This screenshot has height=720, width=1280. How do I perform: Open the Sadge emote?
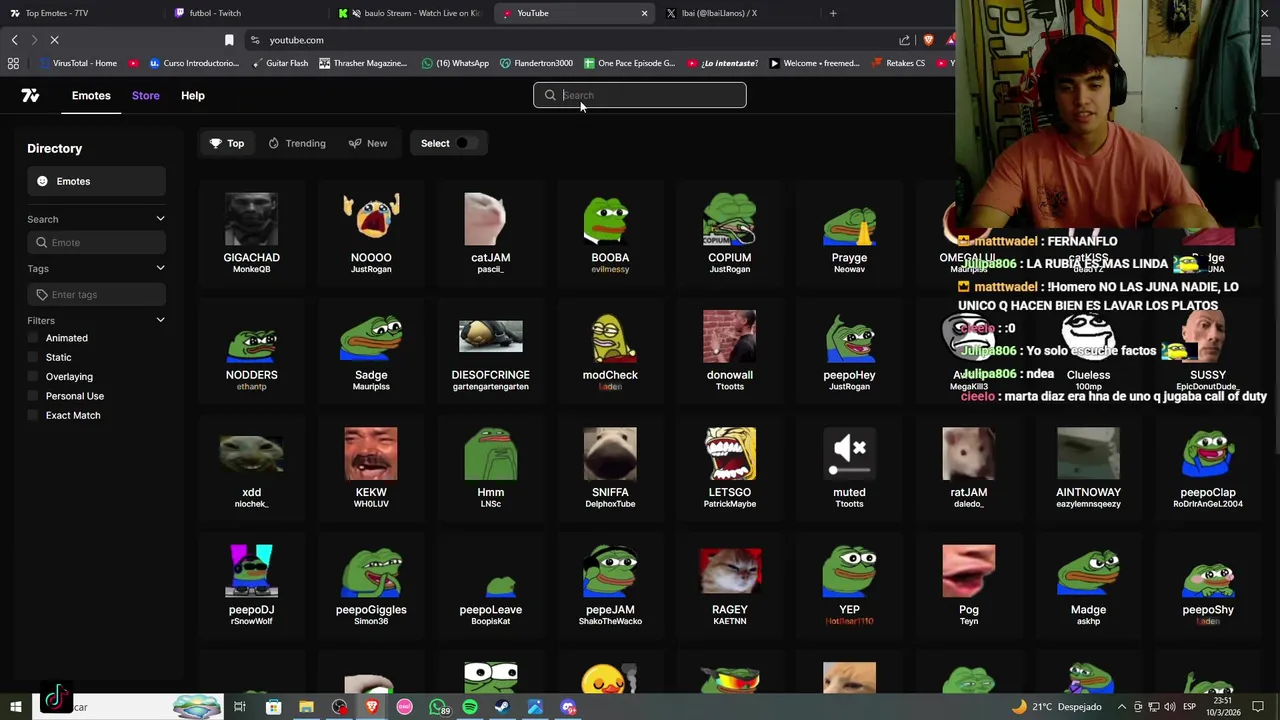tap(371, 350)
